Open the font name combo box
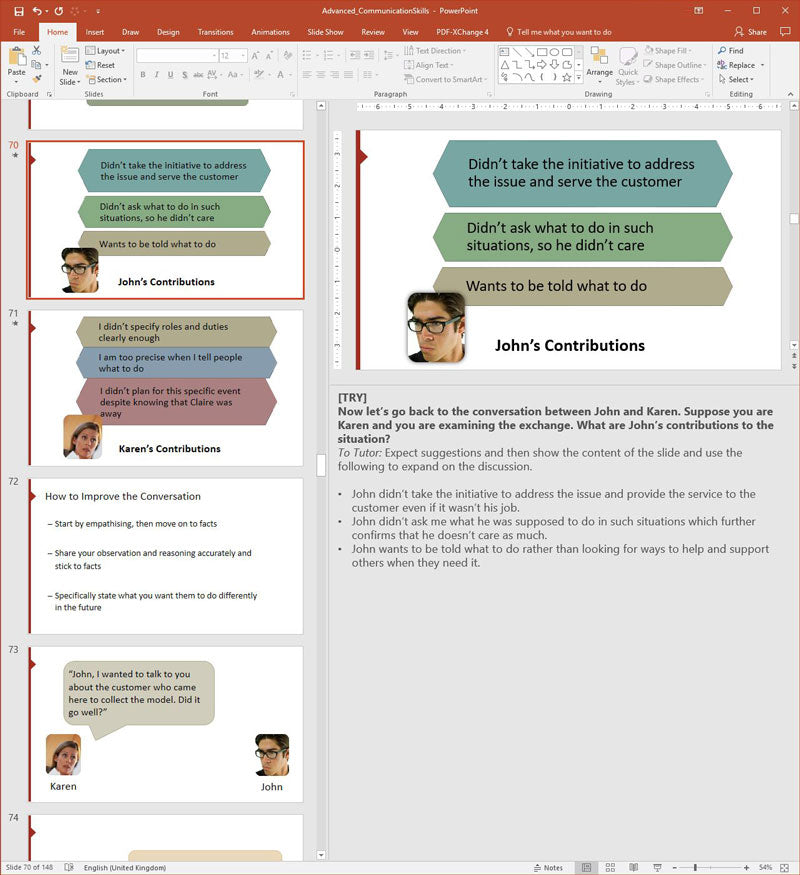Viewport: 800px width, 875px height. [x=177, y=56]
